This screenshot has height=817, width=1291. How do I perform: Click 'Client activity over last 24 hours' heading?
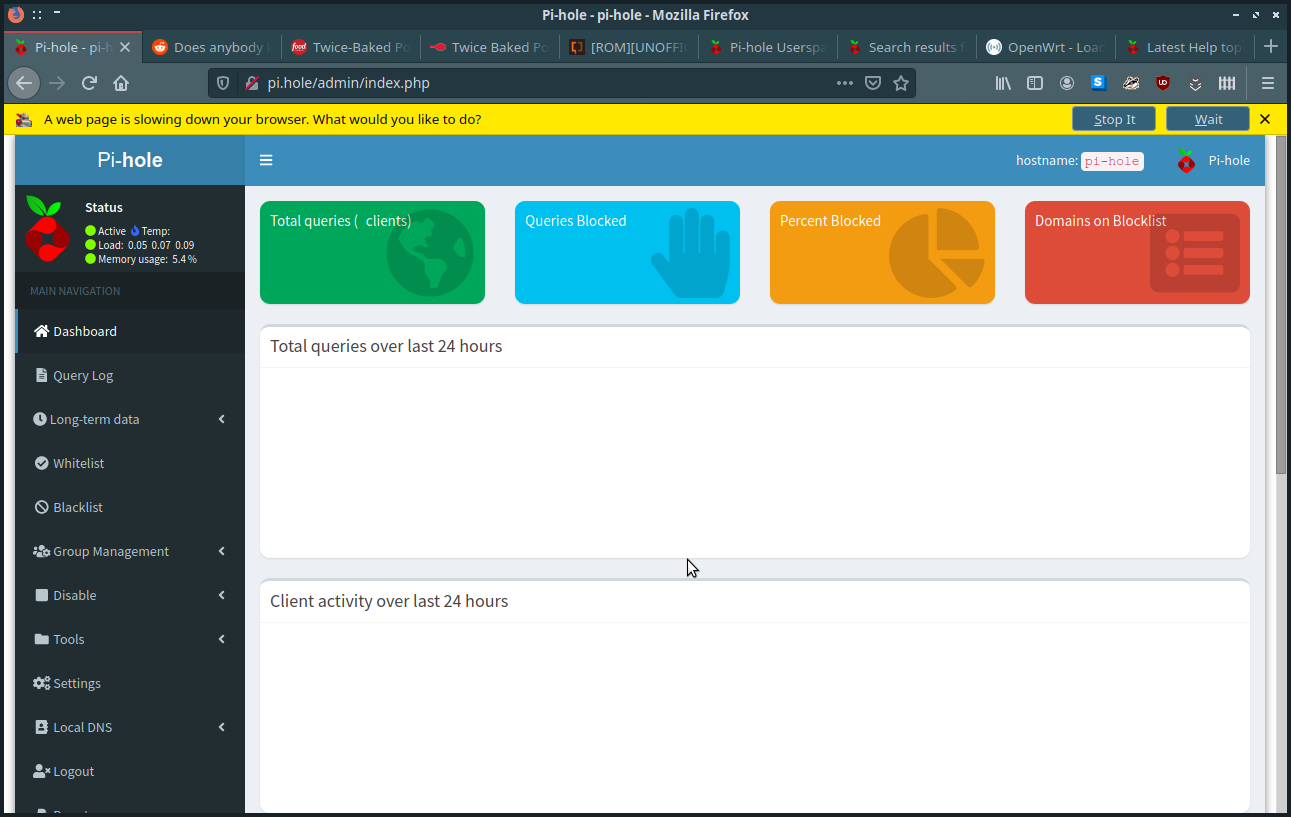click(389, 601)
